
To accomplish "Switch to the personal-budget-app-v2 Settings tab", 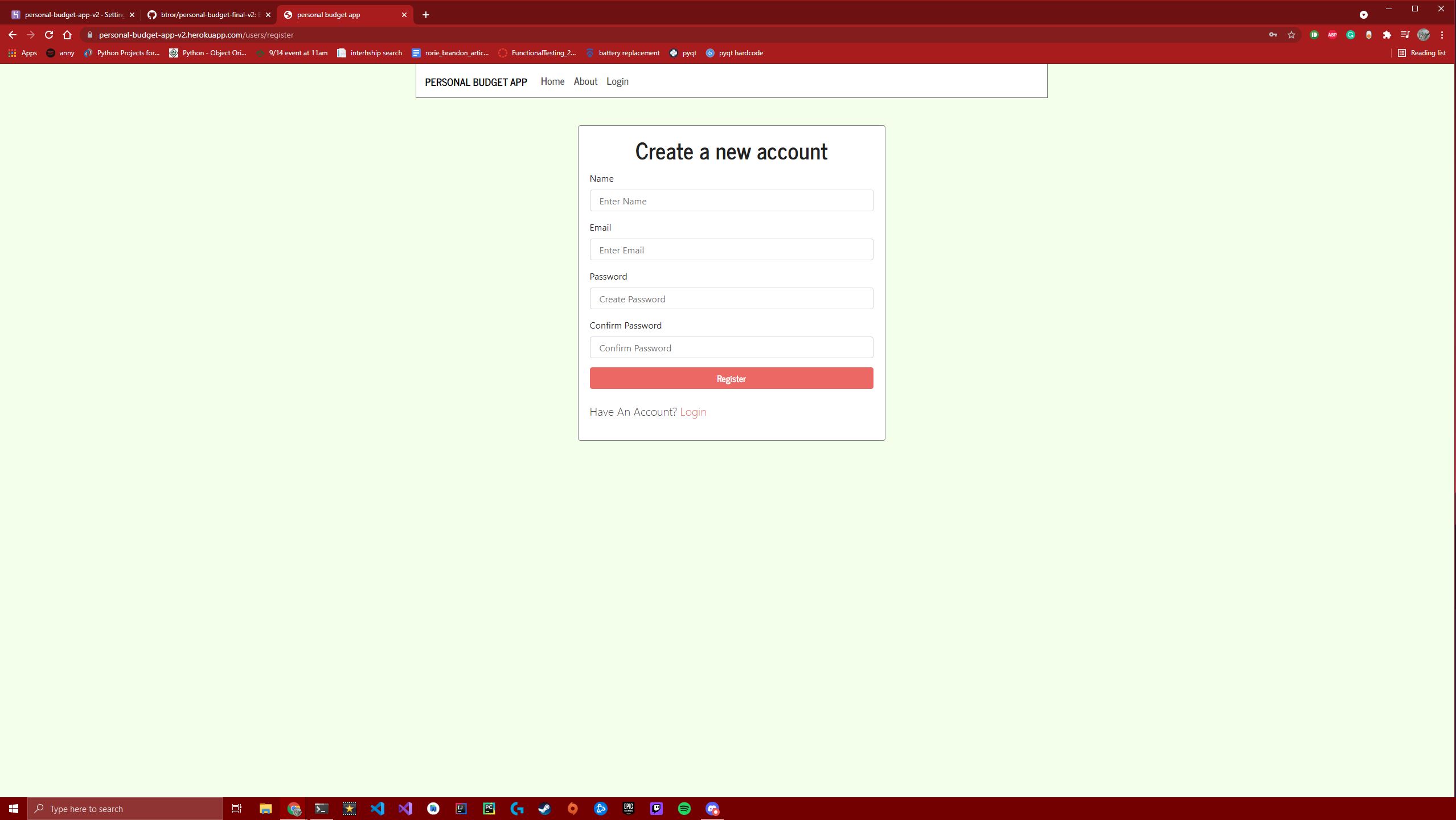I will [73, 15].
